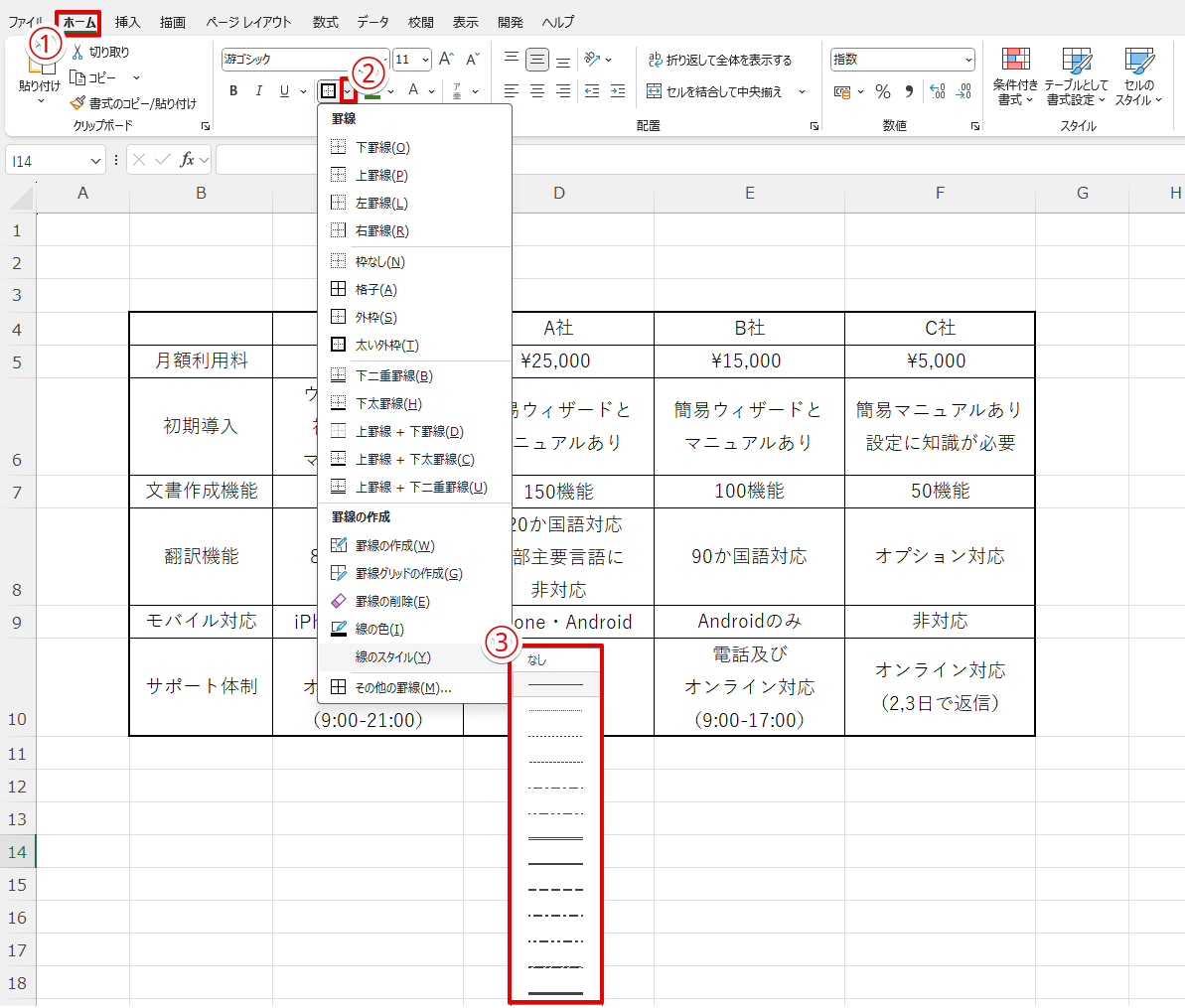Click the decrease indent icon
Screen dimensions: 1185x1008
click(592, 91)
